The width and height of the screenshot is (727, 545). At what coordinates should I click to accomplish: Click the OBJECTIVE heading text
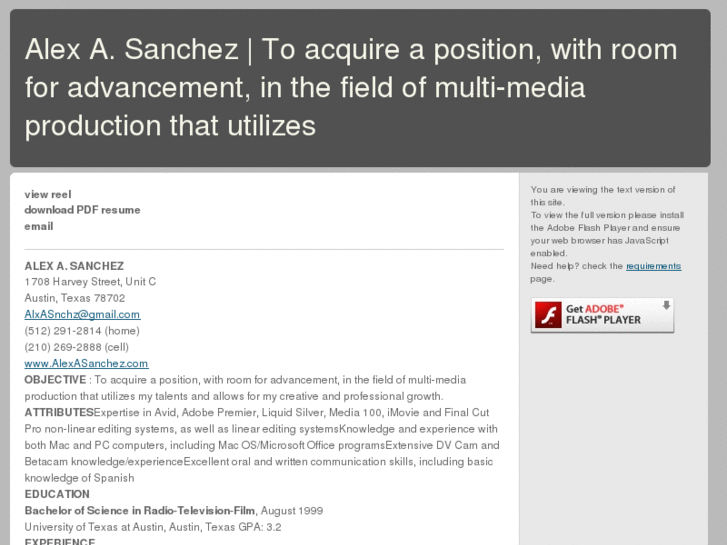55,380
